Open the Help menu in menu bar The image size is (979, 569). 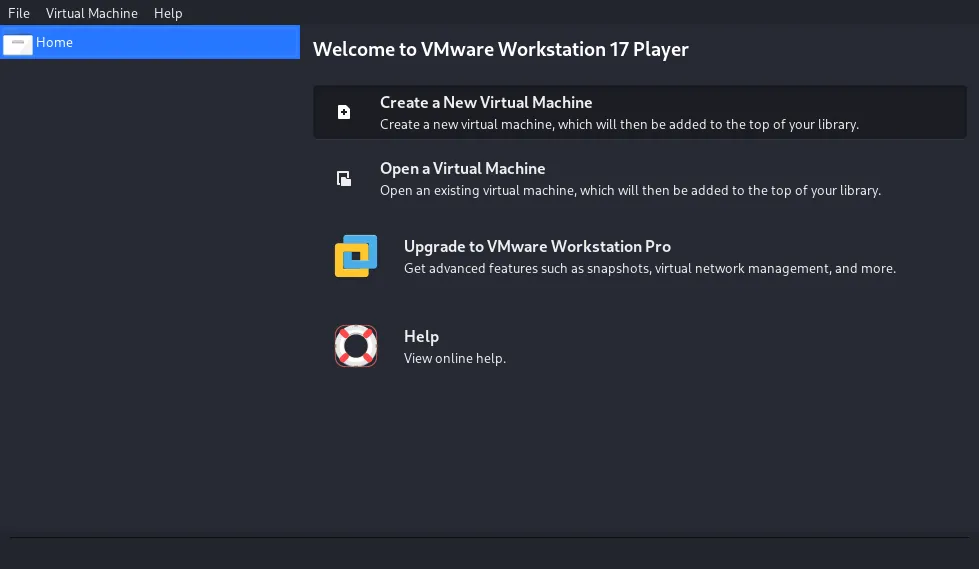tap(168, 13)
